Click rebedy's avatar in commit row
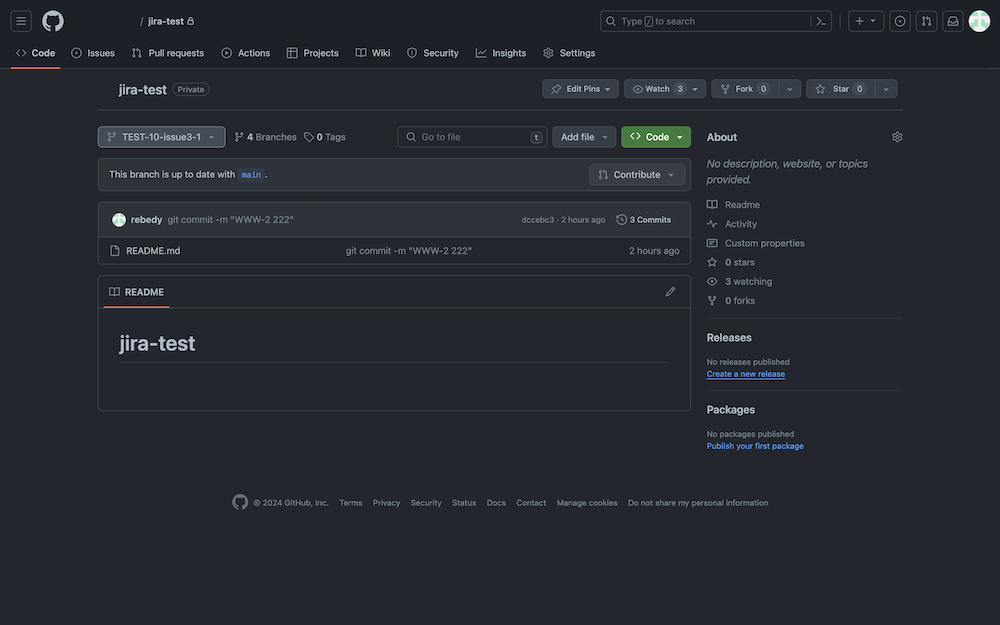Viewport: 1000px width, 625px height. click(x=119, y=219)
